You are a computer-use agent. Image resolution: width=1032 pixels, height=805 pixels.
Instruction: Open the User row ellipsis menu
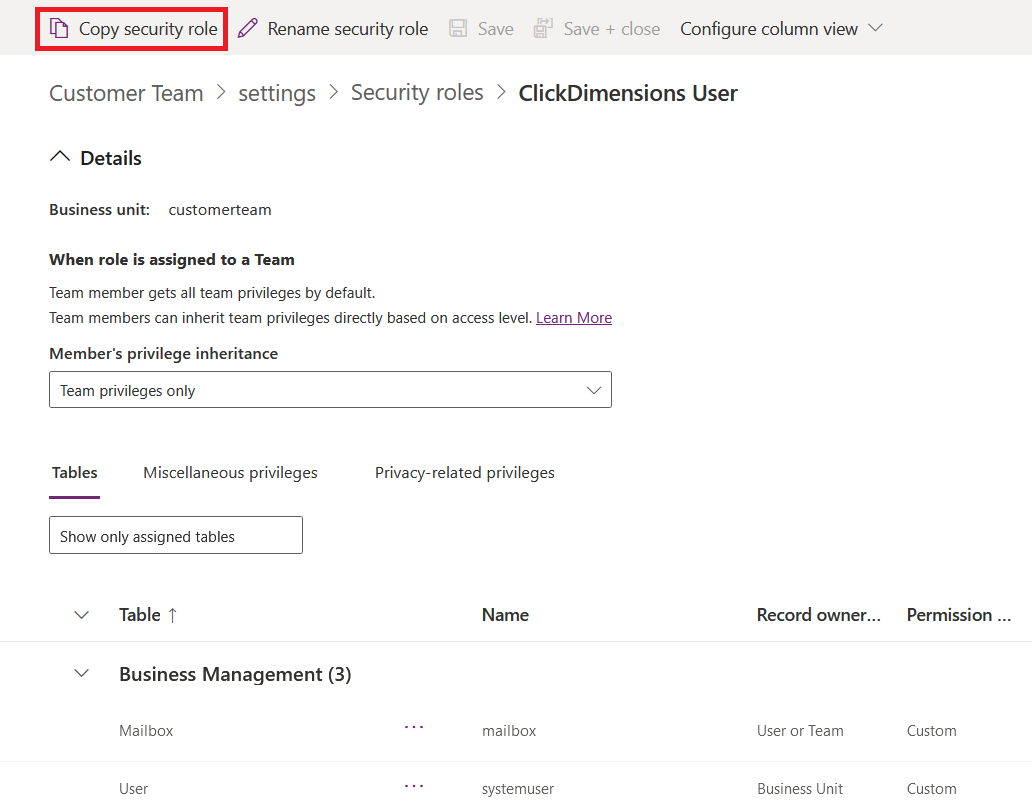click(x=414, y=786)
